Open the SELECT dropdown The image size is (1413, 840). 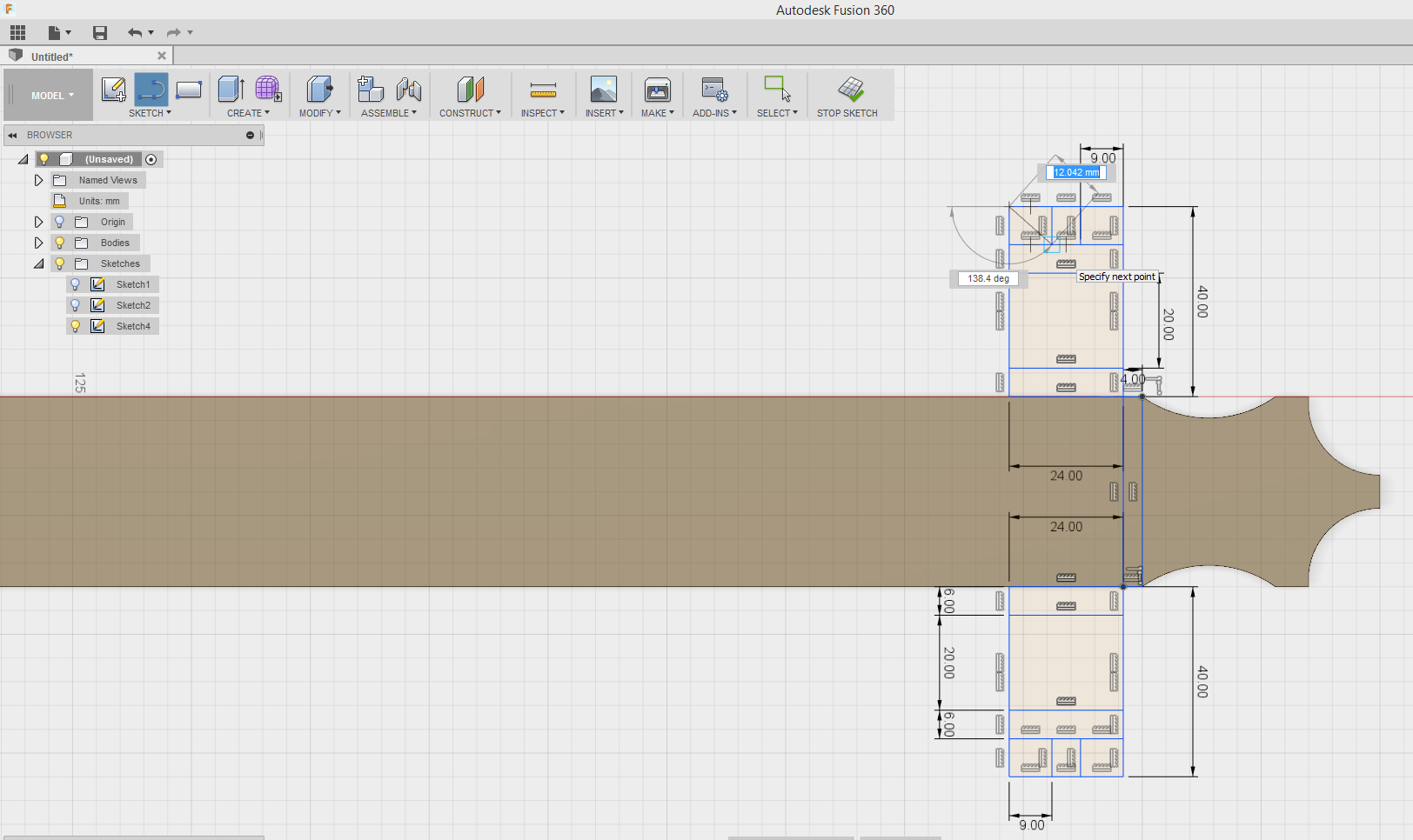click(x=777, y=113)
